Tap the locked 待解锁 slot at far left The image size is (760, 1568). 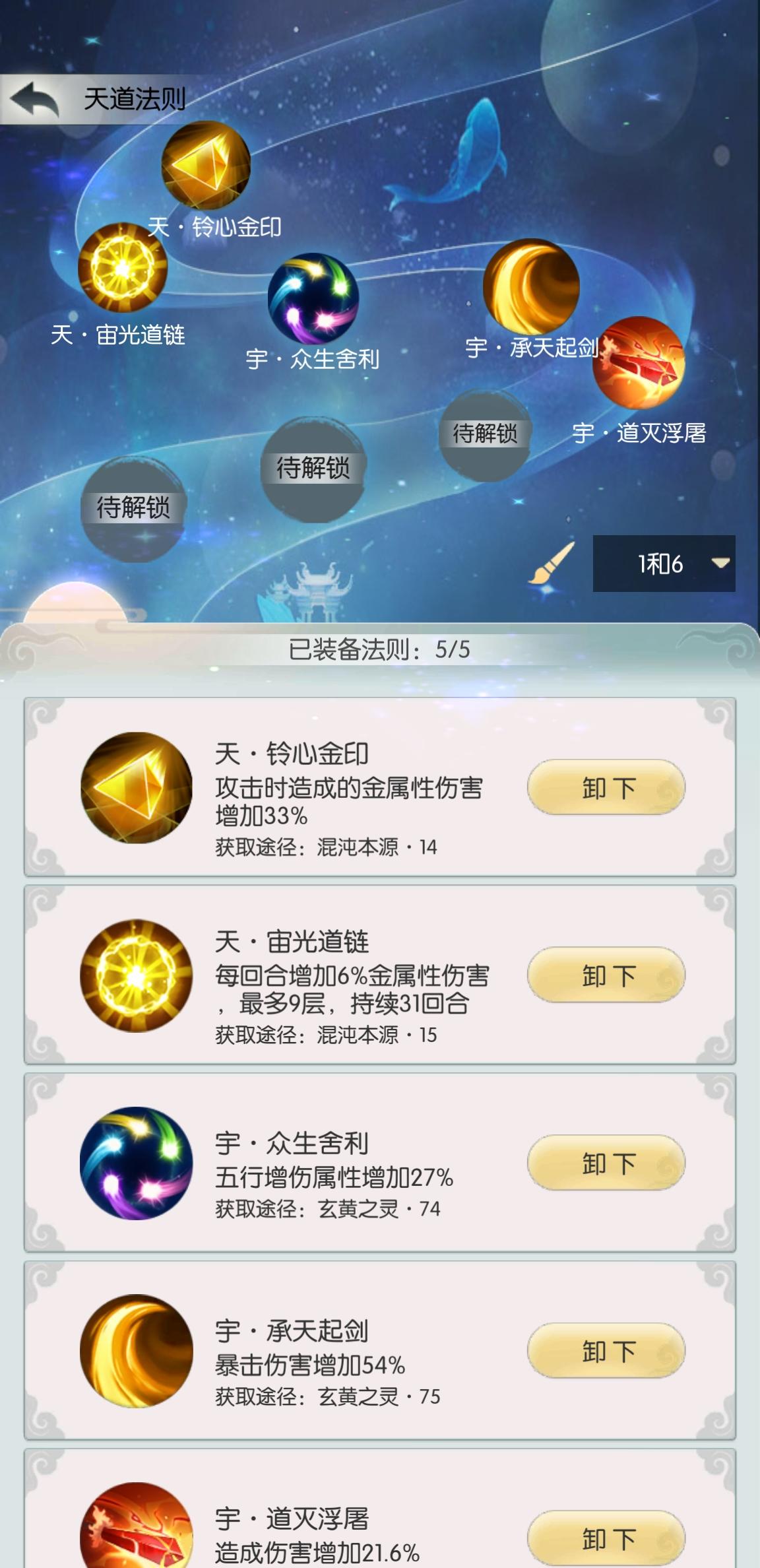click(x=133, y=509)
